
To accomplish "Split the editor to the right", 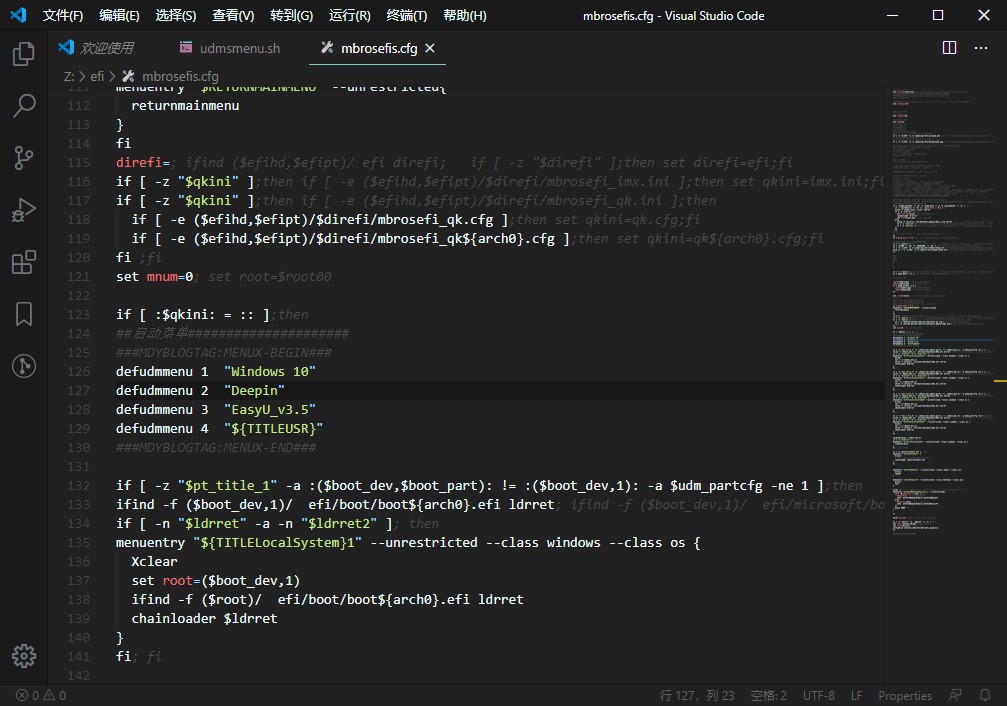I will [949, 48].
